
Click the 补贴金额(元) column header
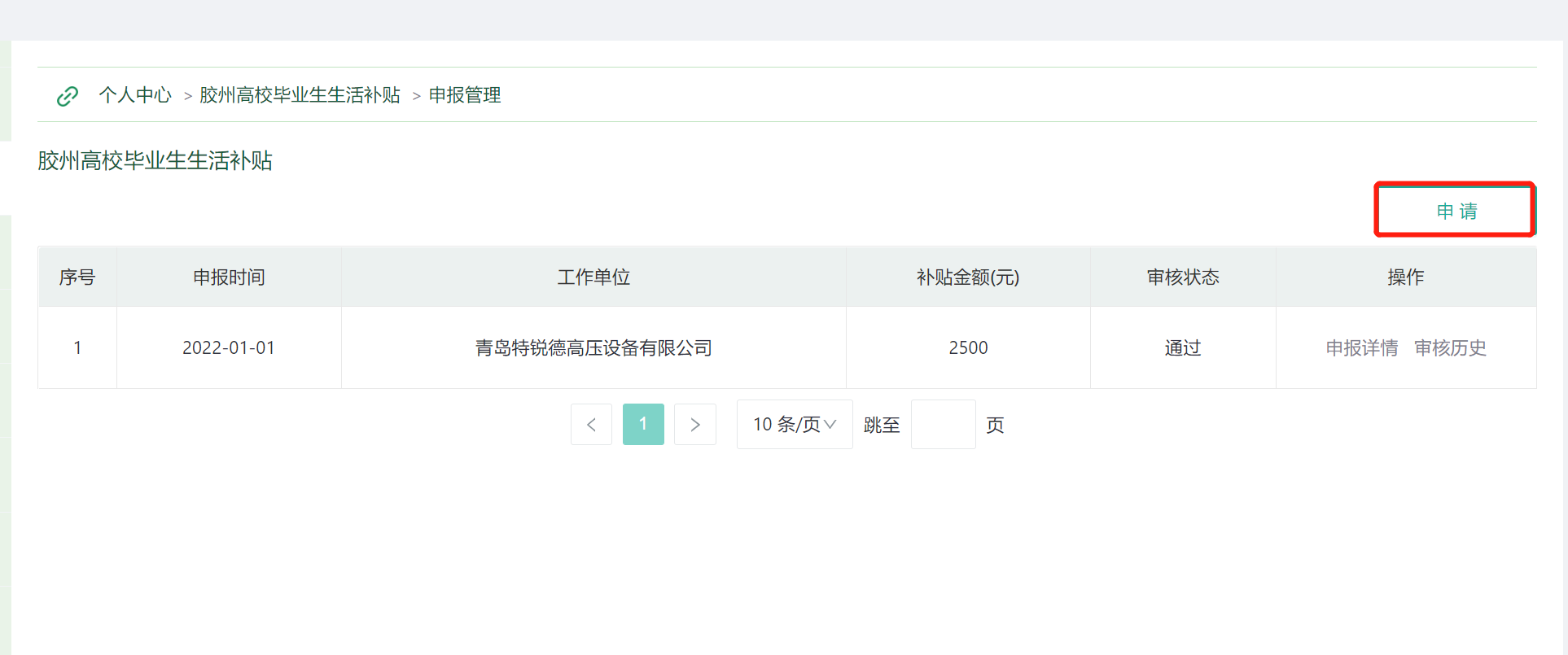pos(968,277)
